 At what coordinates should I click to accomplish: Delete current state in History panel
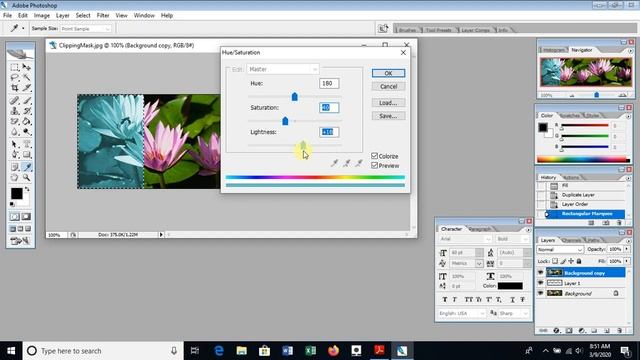pos(619,223)
